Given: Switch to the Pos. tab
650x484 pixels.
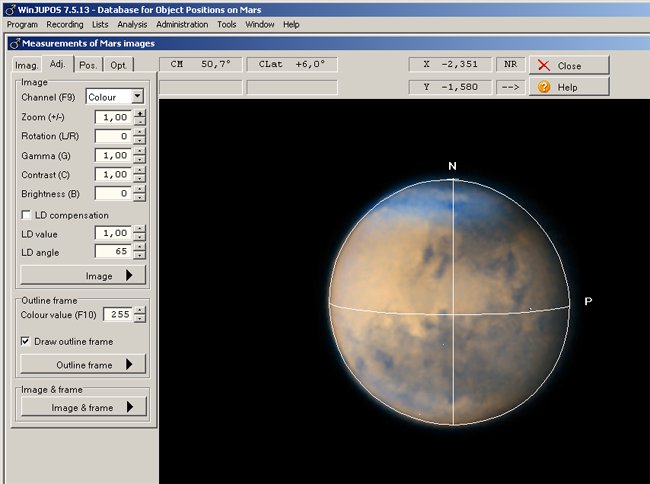Looking at the screenshot, I should tap(89, 65).
